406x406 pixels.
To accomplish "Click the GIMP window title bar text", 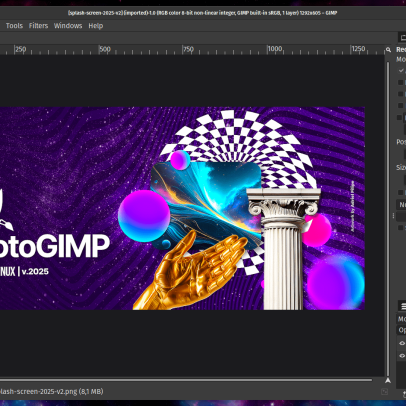I will 202,13.
